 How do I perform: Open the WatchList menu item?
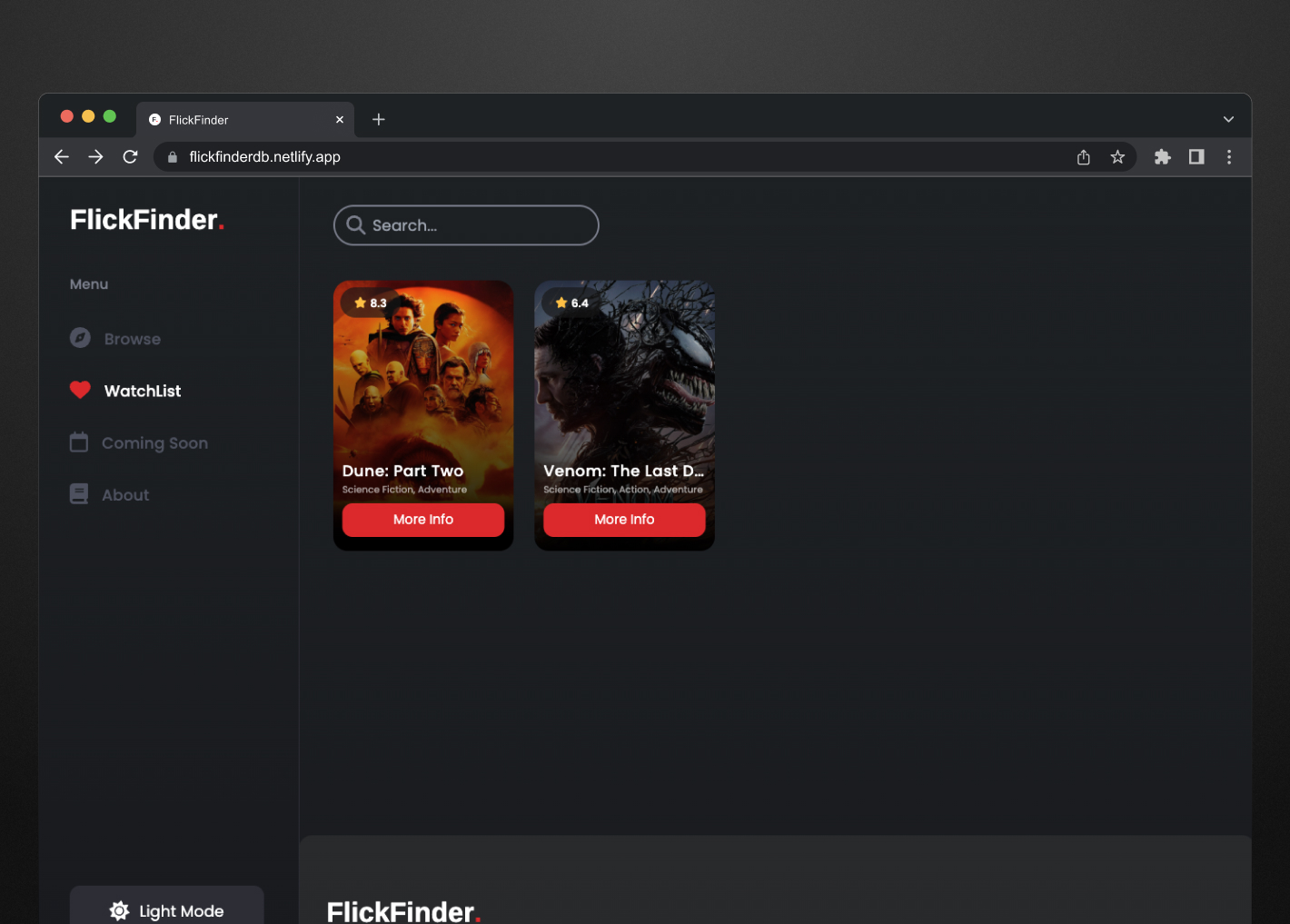(143, 391)
